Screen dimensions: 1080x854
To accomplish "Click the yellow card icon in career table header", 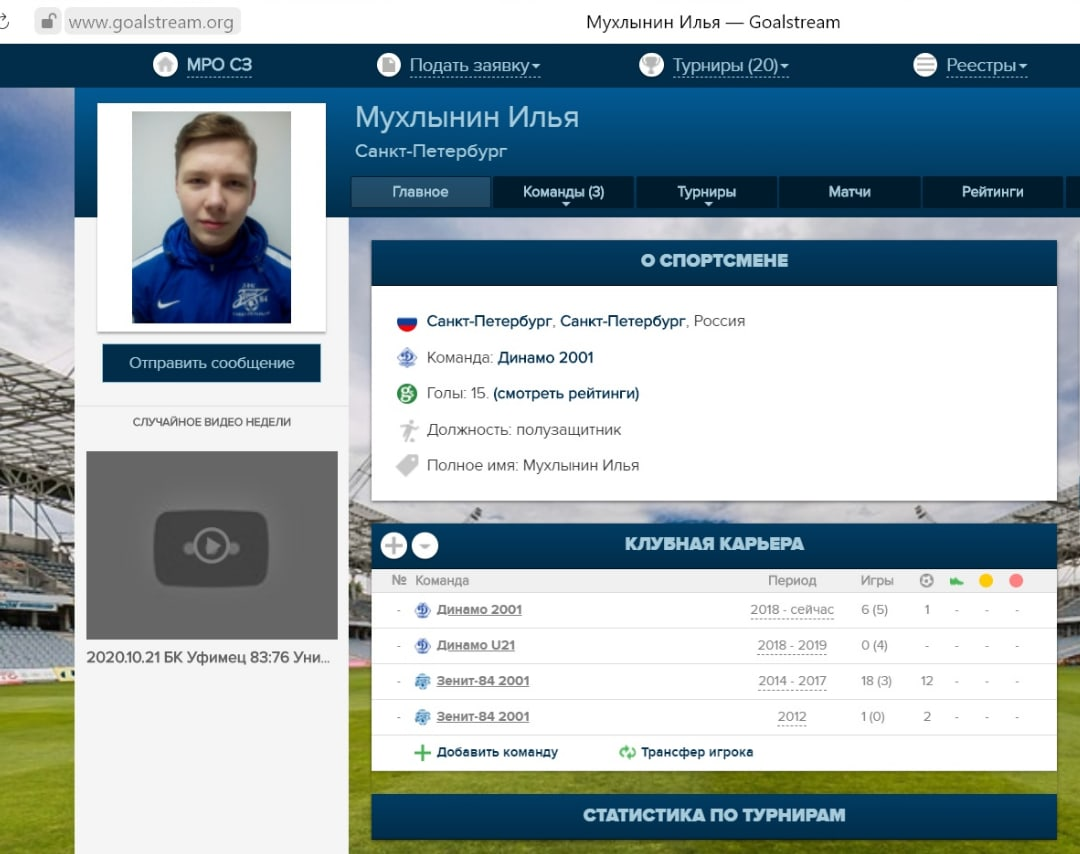I will [x=985, y=580].
